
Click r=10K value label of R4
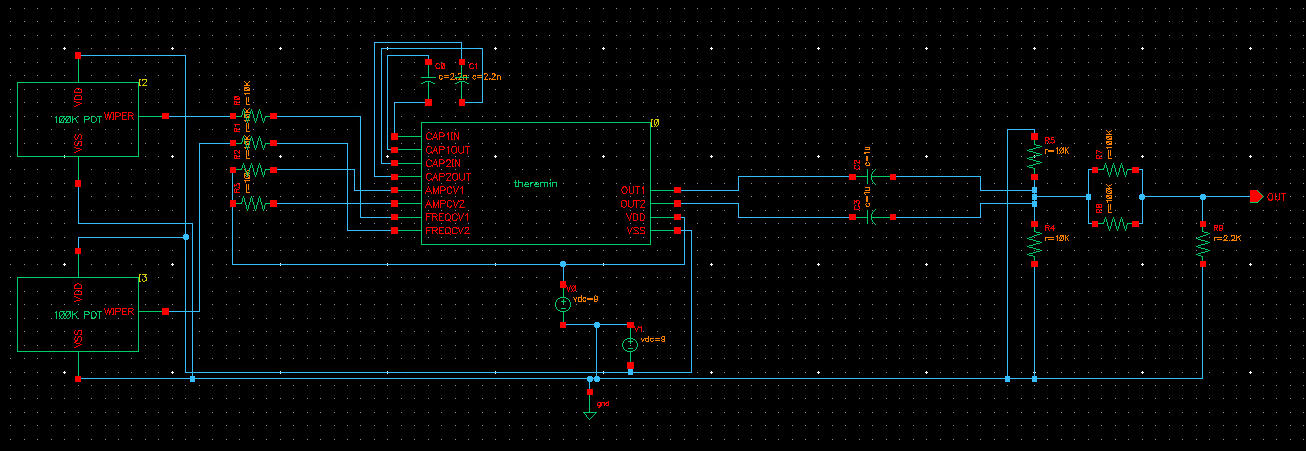click(x=1058, y=238)
